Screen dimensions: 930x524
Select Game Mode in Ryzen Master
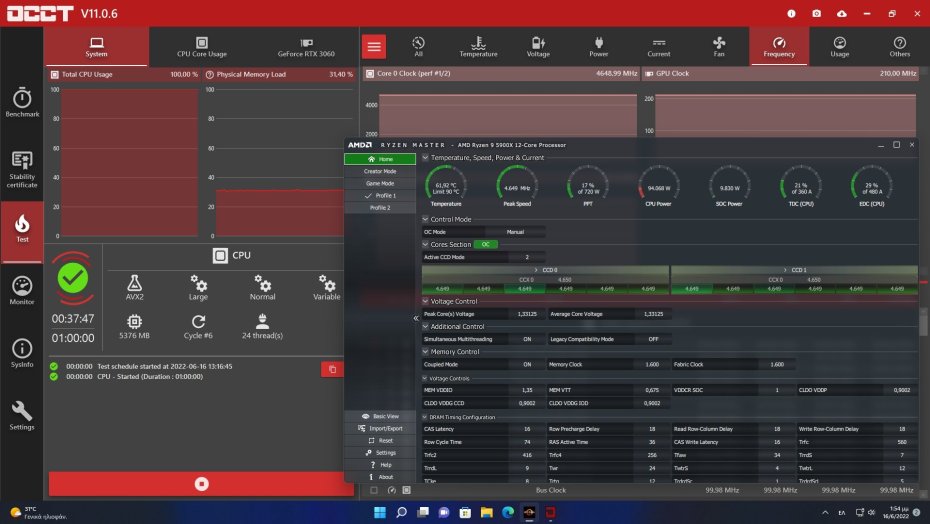(x=380, y=183)
